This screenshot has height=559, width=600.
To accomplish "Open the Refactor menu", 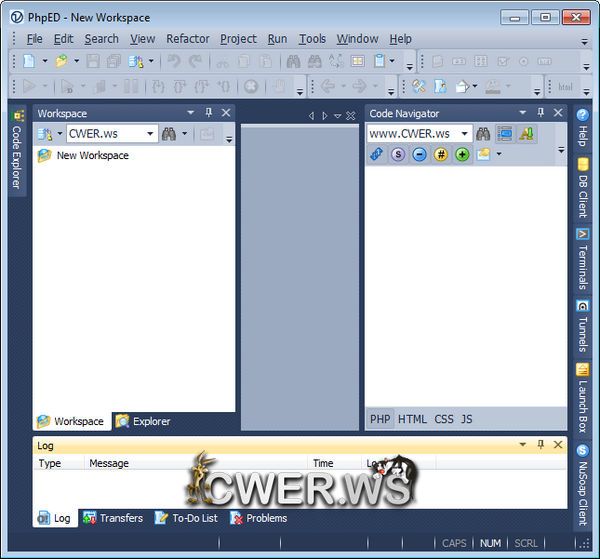I will point(188,39).
